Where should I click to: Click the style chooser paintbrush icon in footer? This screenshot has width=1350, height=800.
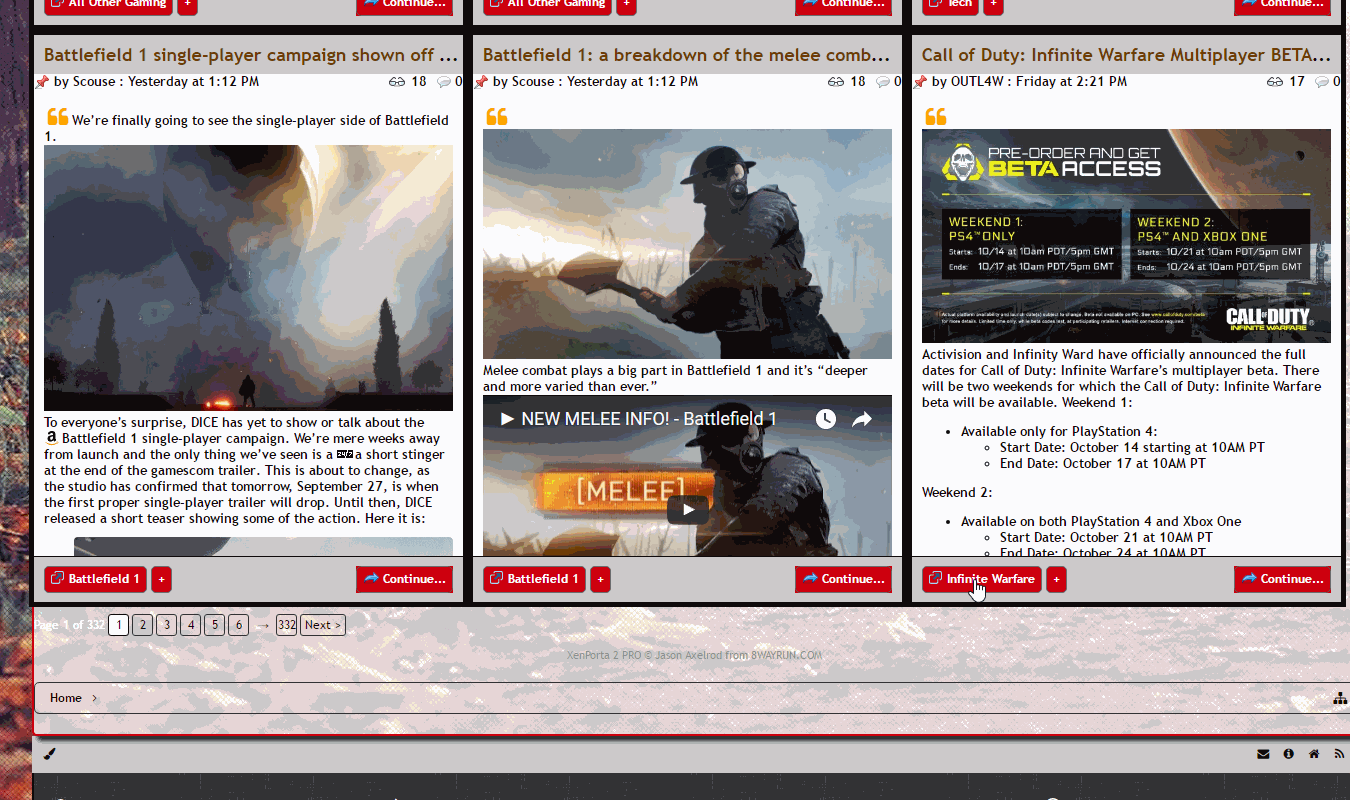point(50,754)
